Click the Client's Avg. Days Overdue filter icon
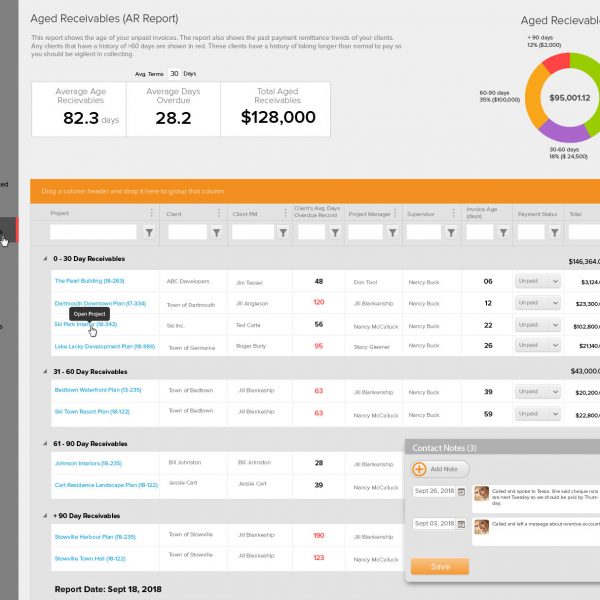 point(335,232)
